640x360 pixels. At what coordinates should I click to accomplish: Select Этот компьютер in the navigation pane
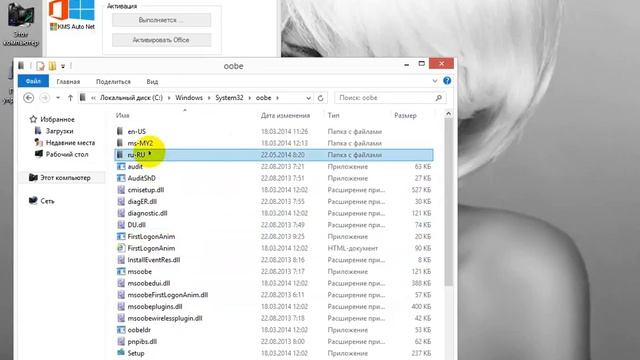click(x=65, y=178)
